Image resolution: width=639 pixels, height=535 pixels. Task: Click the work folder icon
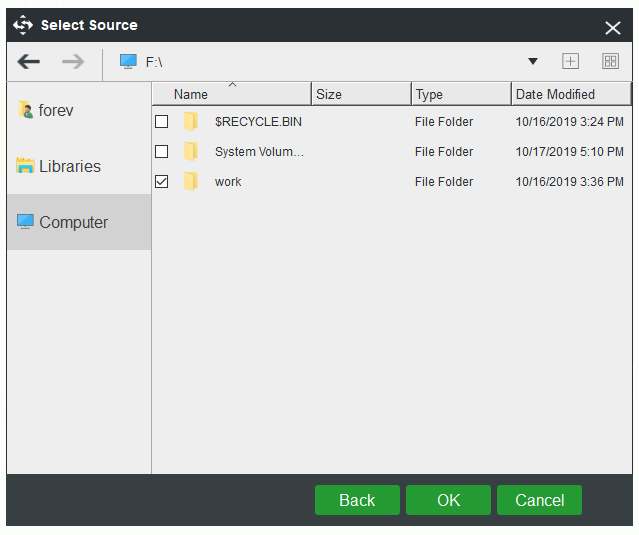(x=190, y=182)
